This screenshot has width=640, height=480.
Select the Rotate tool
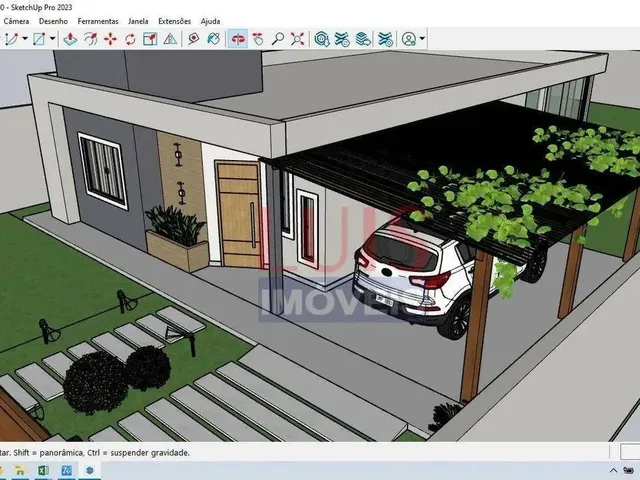tap(130, 39)
